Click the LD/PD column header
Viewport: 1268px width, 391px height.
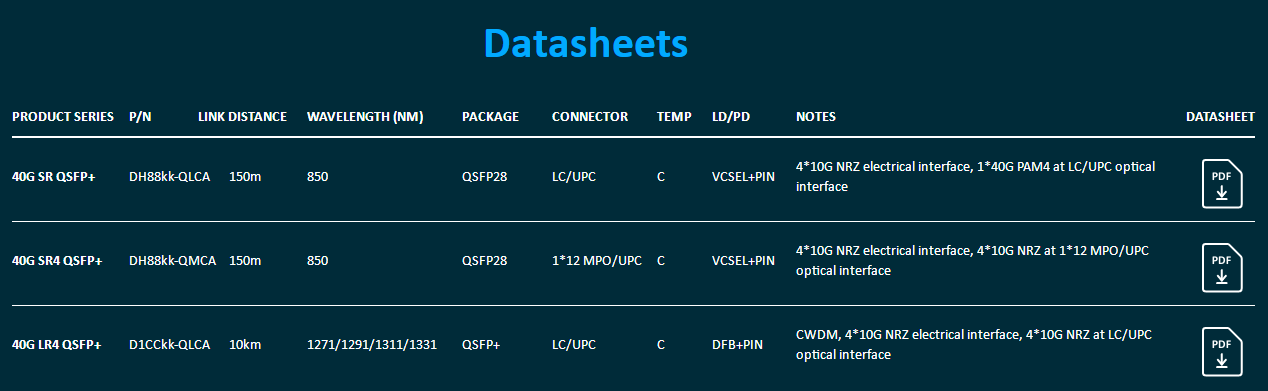(731, 117)
